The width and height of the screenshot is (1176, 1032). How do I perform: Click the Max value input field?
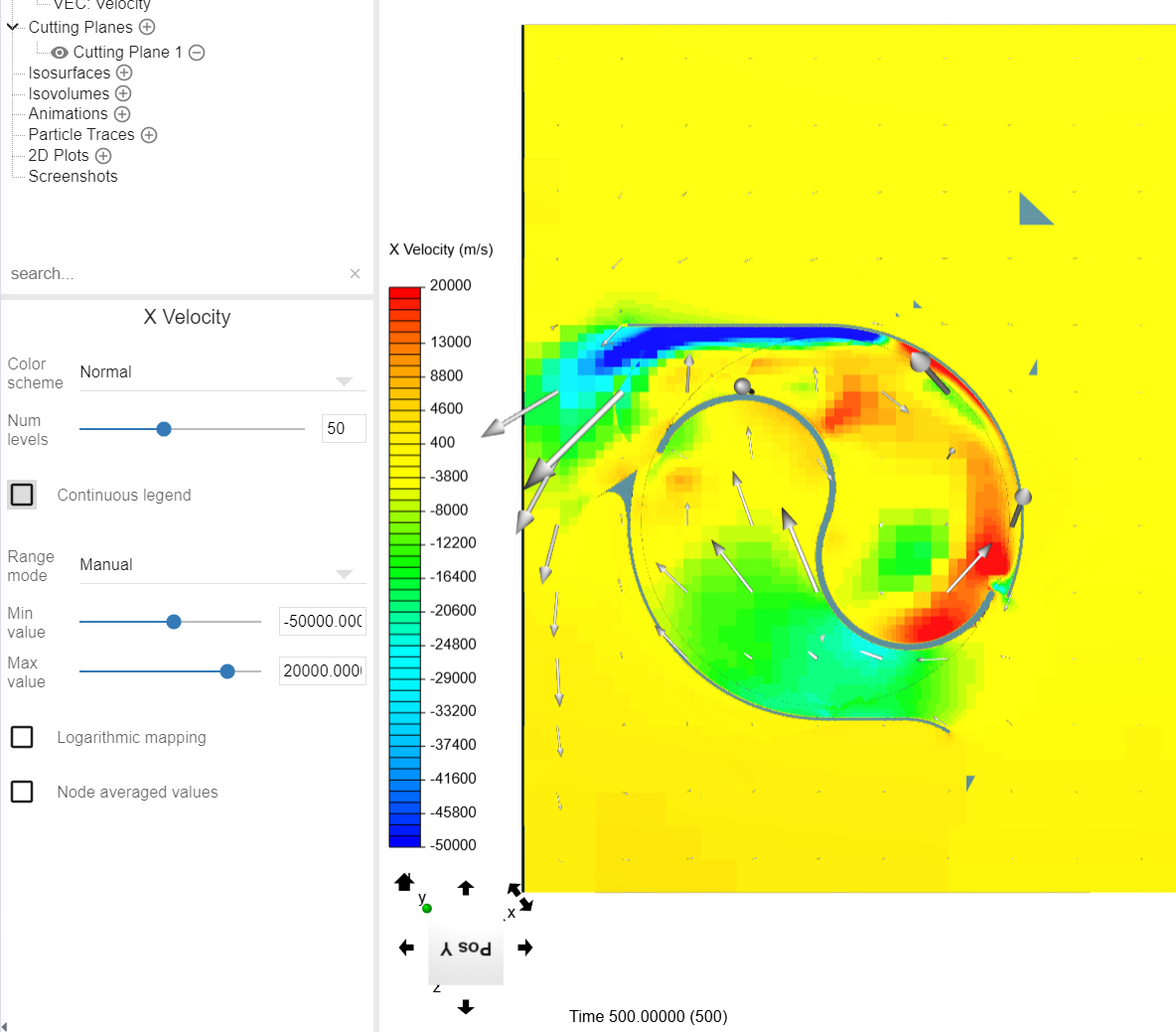pyautogui.click(x=323, y=671)
